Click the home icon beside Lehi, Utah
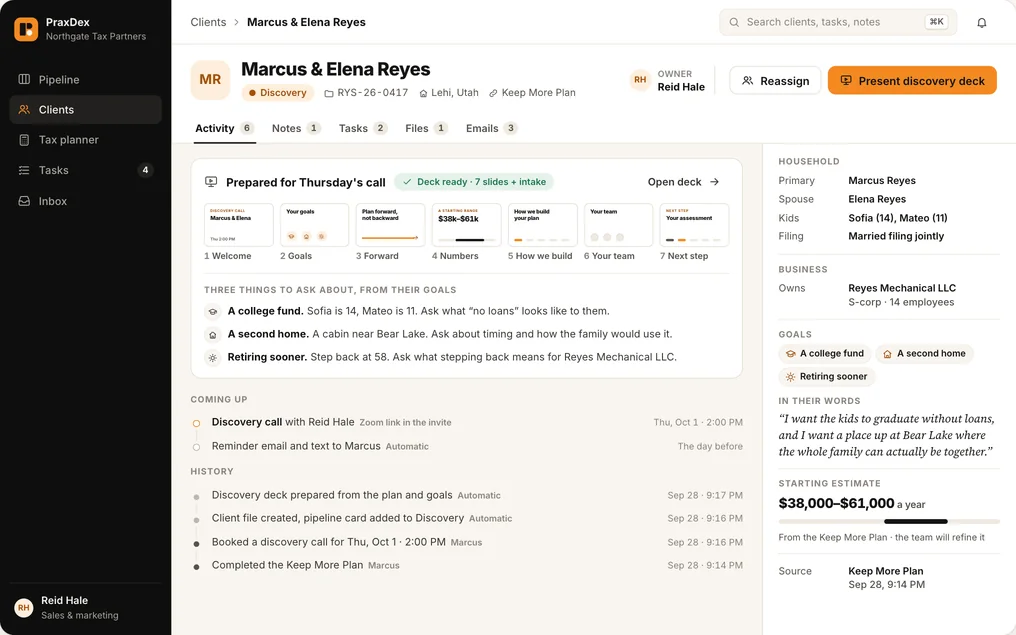 coord(423,93)
